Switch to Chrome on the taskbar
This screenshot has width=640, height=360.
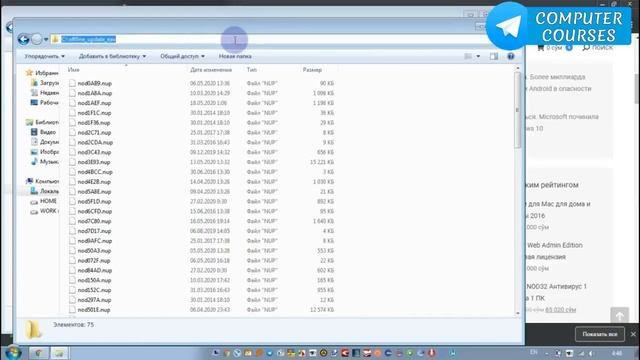pyautogui.click(x=38, y=353)
